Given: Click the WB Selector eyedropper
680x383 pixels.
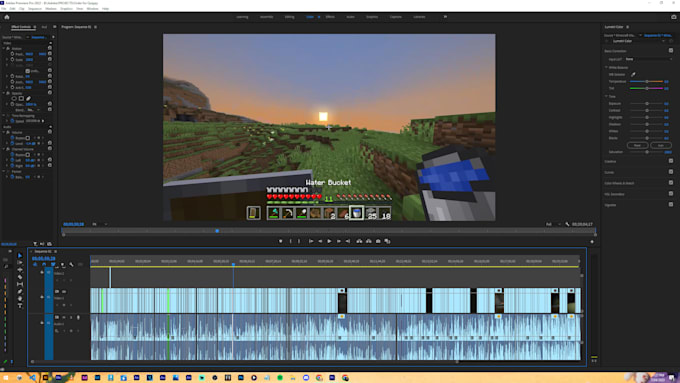Looking at the screenshot, I should pos(633,74).
